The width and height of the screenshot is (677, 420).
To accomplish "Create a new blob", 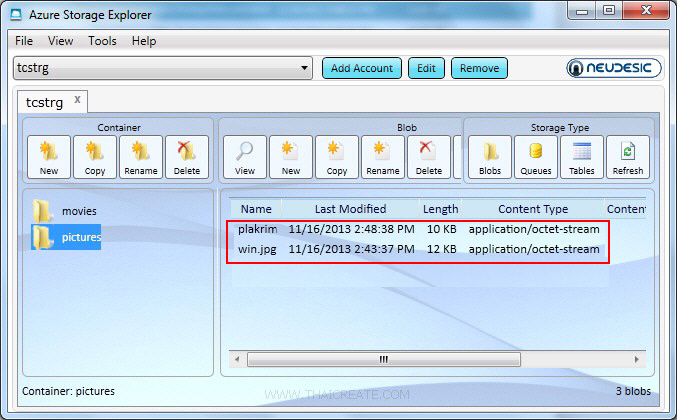I will click(291, 157).
